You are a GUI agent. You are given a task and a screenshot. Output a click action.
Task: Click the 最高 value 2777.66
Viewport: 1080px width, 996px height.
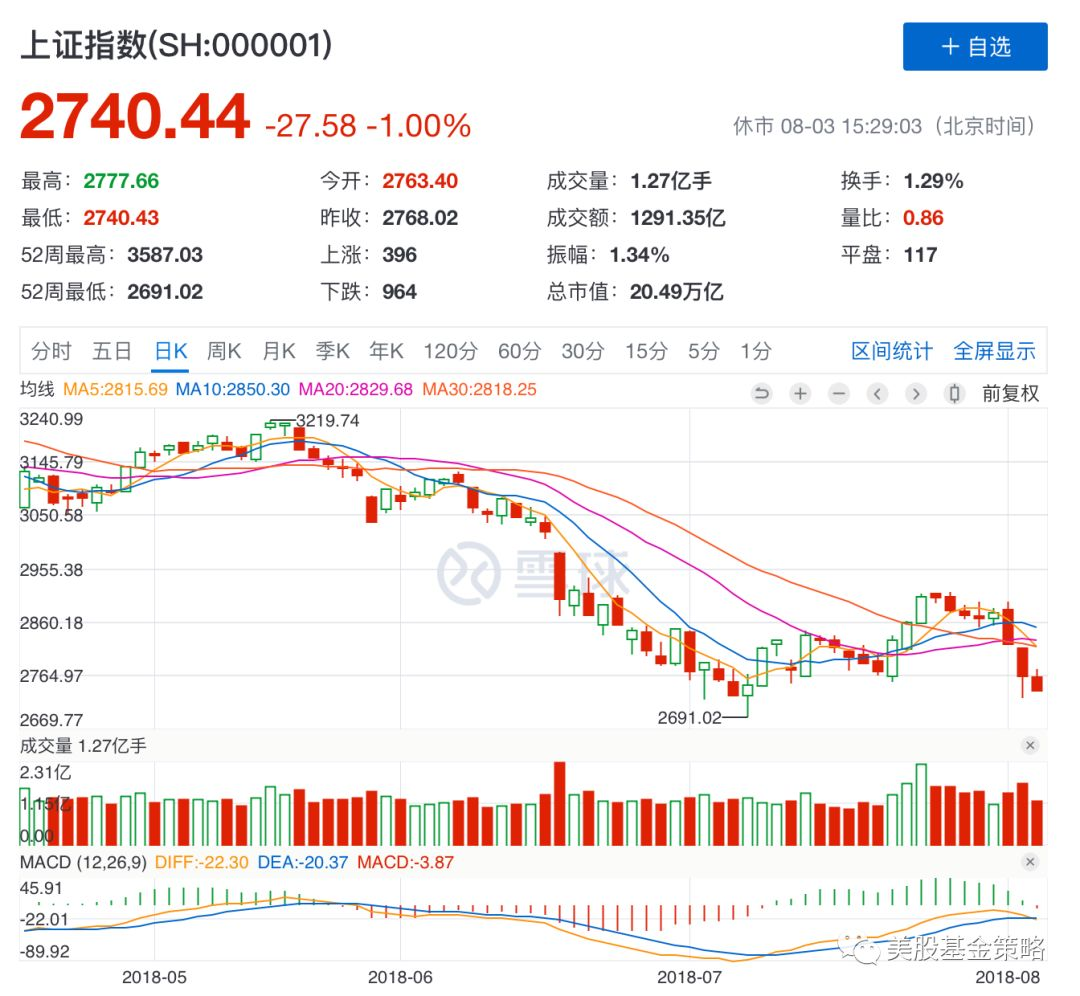tap(121, 181)
